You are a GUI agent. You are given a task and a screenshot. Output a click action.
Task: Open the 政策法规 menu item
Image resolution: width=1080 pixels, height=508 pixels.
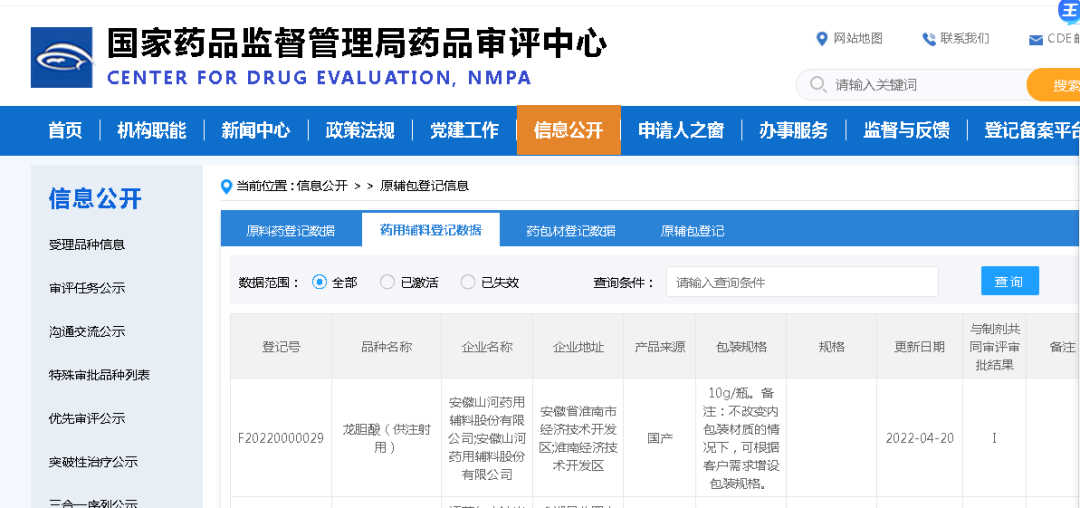pyautogui.click(x=360, y=130)
